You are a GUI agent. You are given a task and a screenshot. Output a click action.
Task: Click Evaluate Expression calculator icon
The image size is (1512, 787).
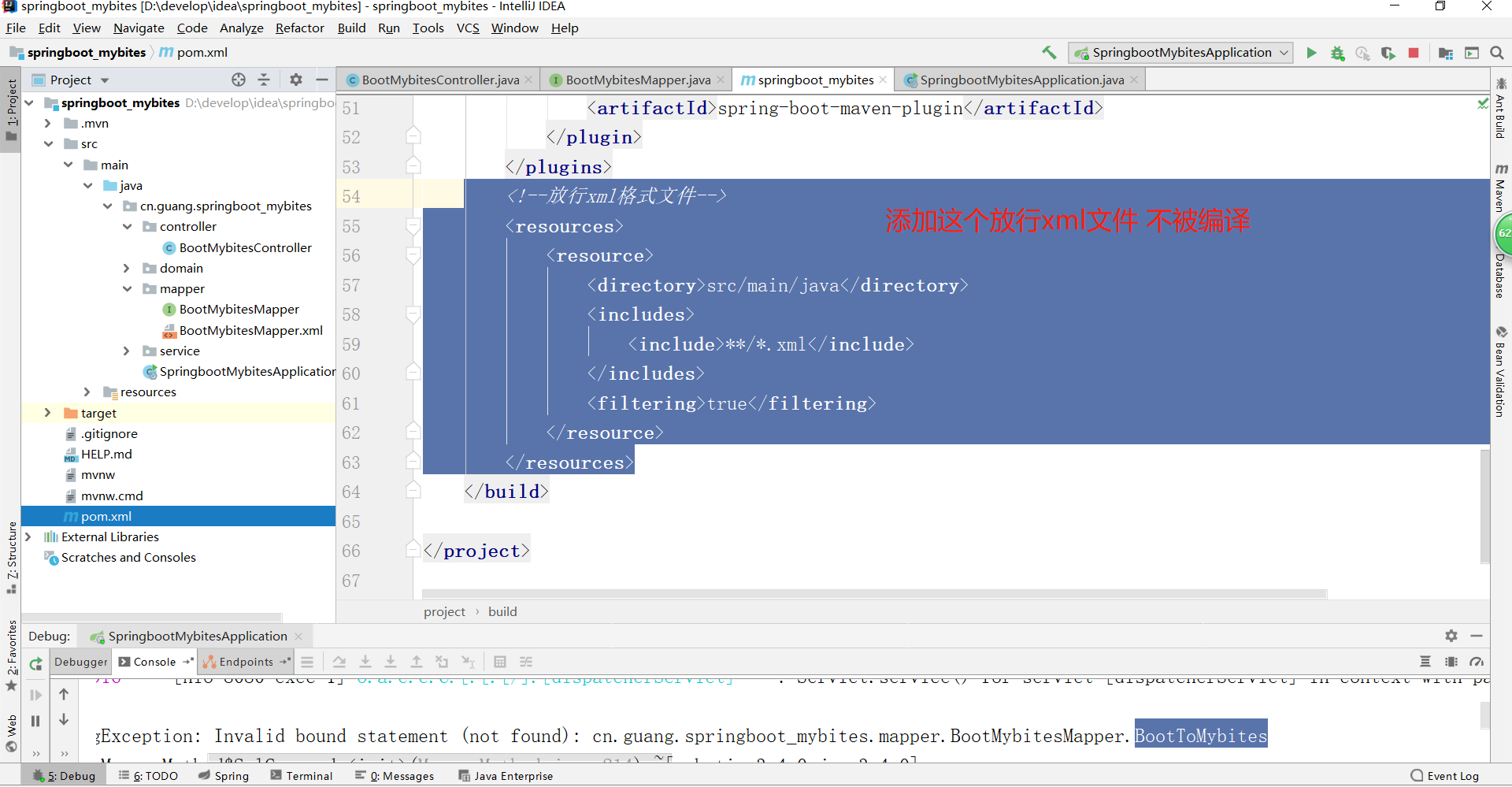tap(499, 662)
